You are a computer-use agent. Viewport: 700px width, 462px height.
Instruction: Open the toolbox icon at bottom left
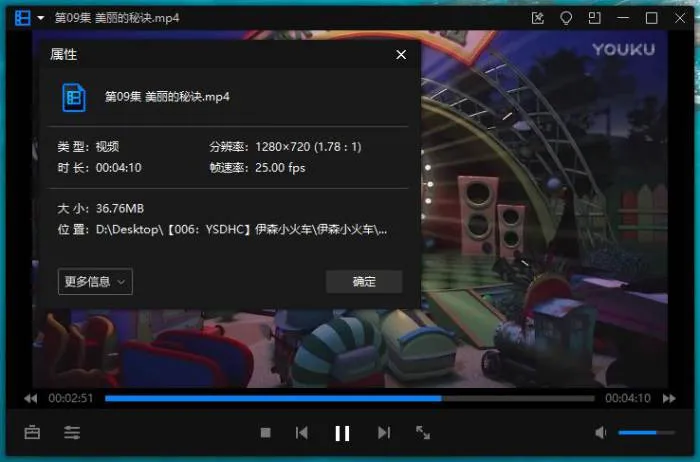click(32, 432)
